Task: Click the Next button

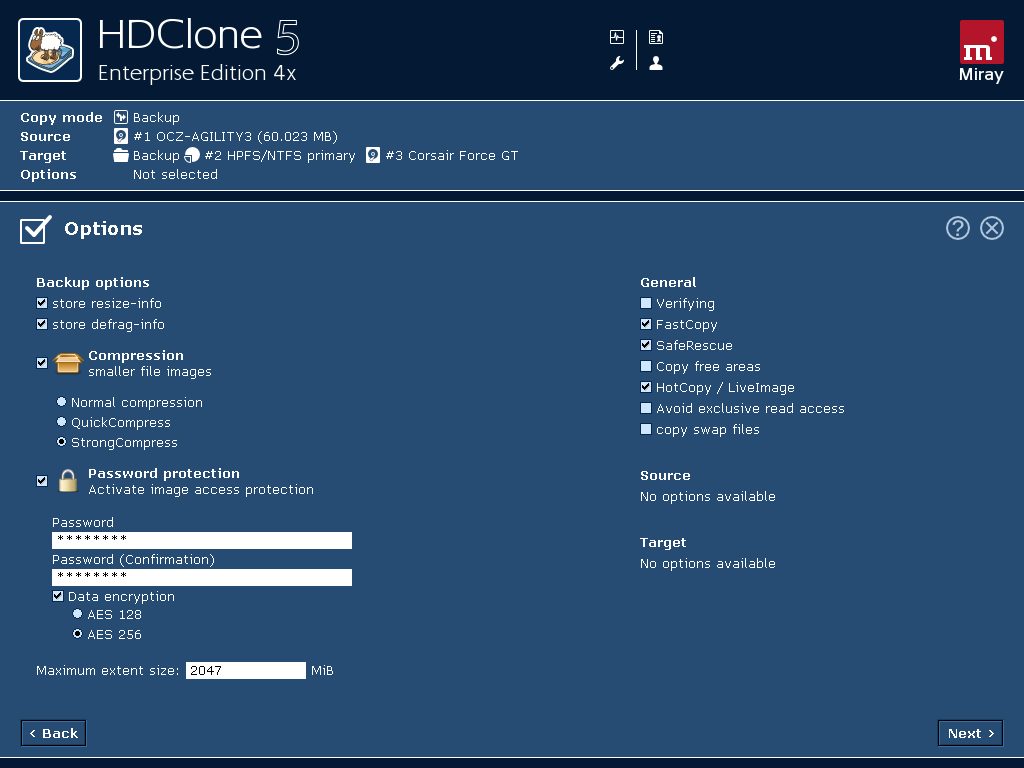Action: pyautogui.click(x=970, y=733)
